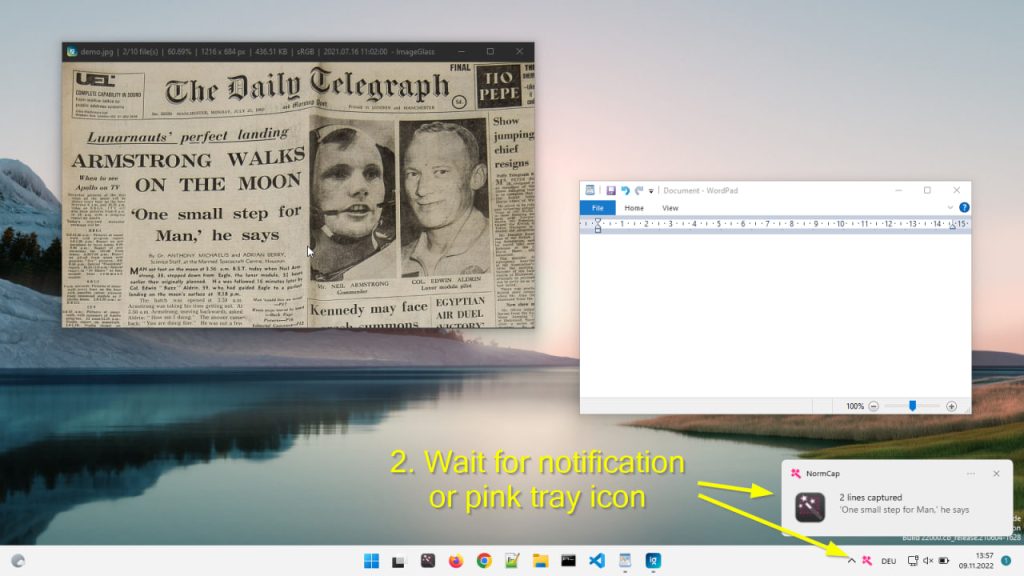Show hidden tray icons chevron

(851, 560)
